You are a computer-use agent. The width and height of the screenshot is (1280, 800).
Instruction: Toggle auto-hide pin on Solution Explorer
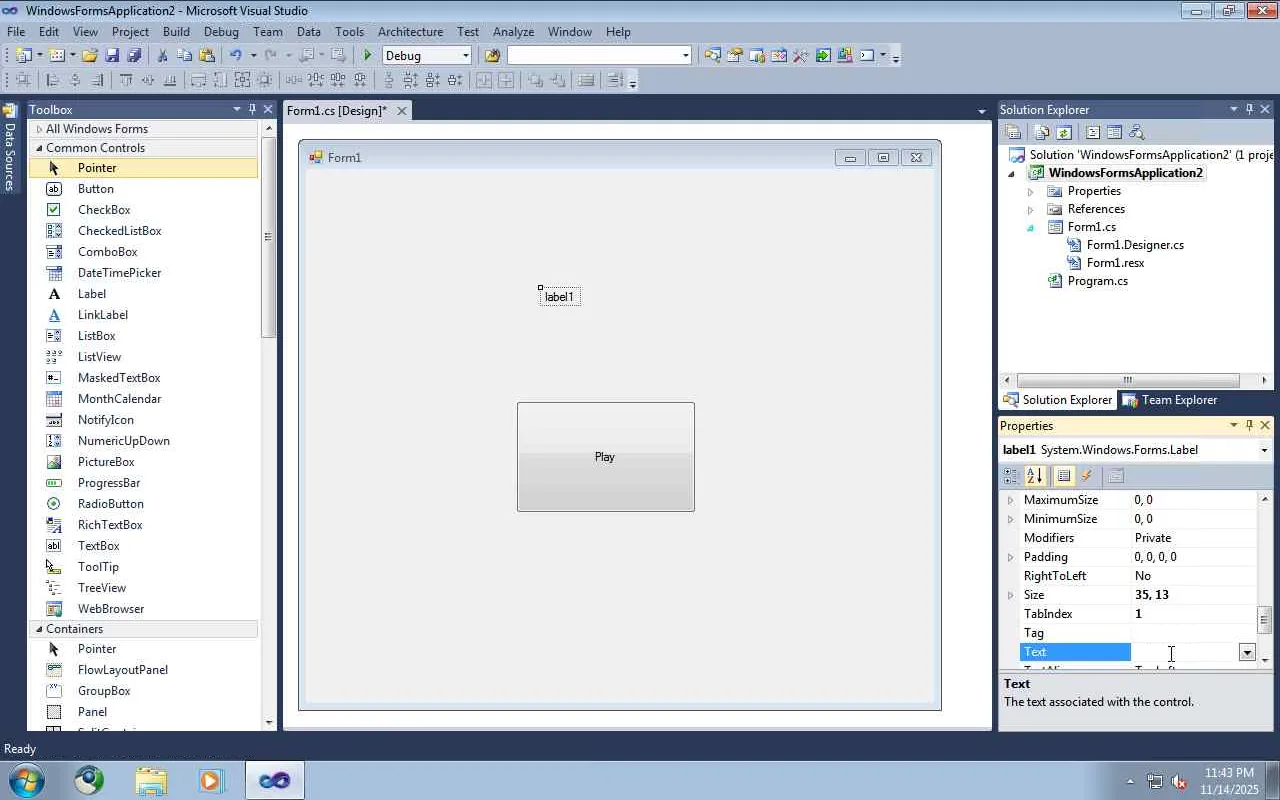click(x=1249, y=109)
